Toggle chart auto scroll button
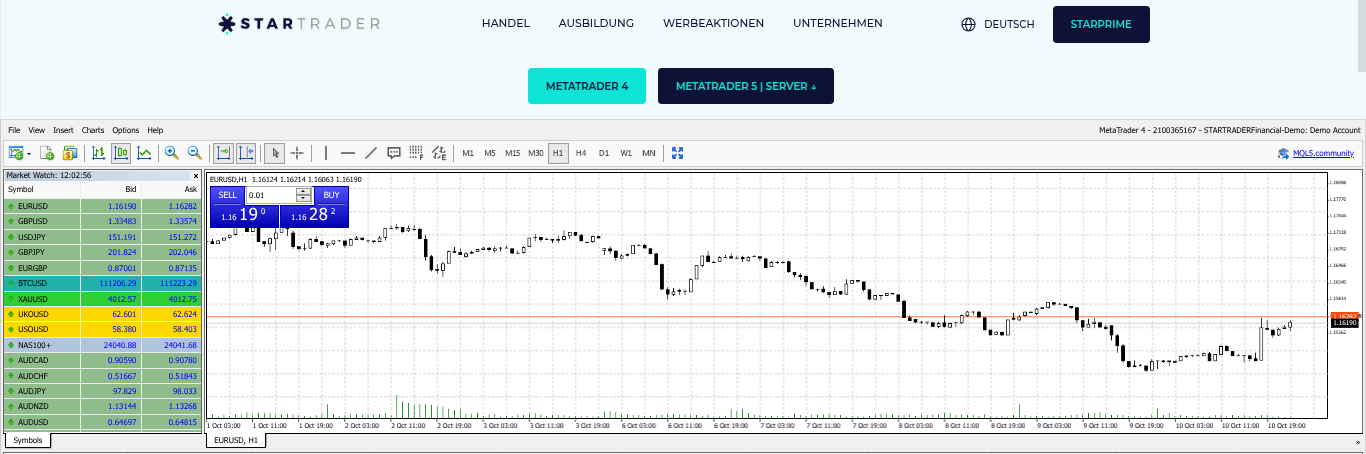 (x=223, y=153)
